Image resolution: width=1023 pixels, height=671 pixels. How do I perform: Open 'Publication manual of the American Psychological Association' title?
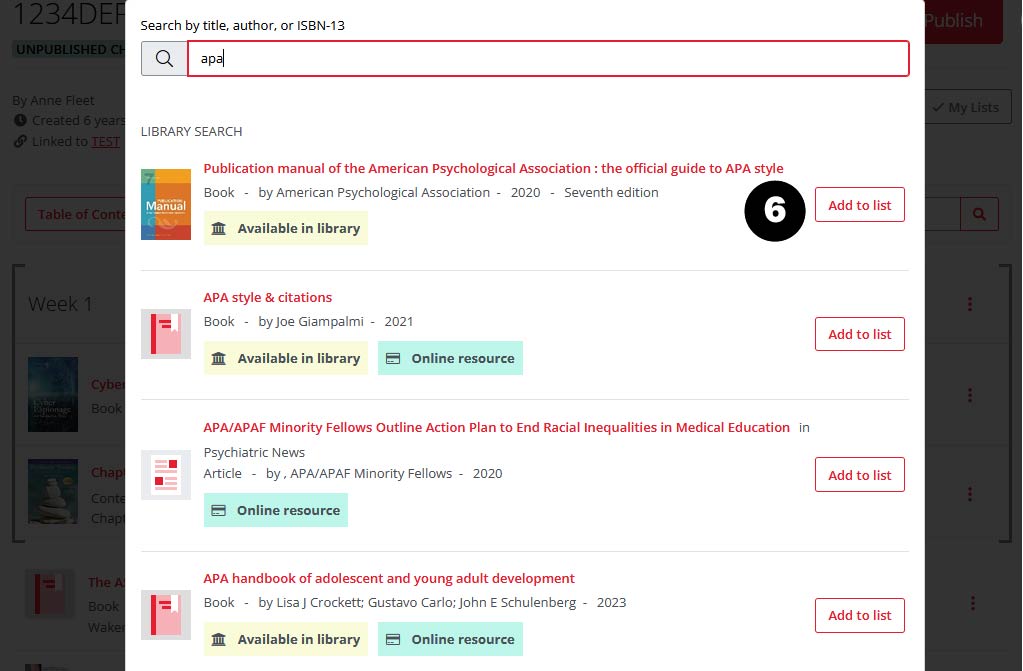pos(493,169)
